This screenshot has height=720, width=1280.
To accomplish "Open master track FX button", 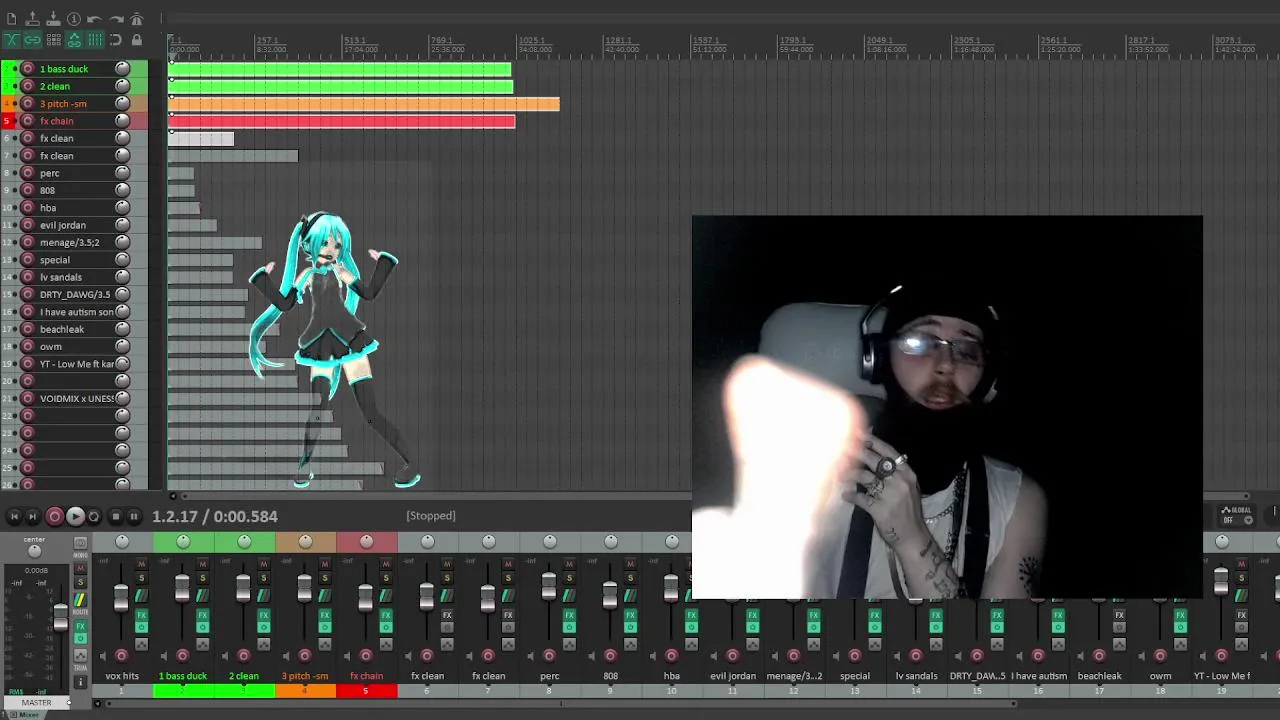I will (80, 626).
